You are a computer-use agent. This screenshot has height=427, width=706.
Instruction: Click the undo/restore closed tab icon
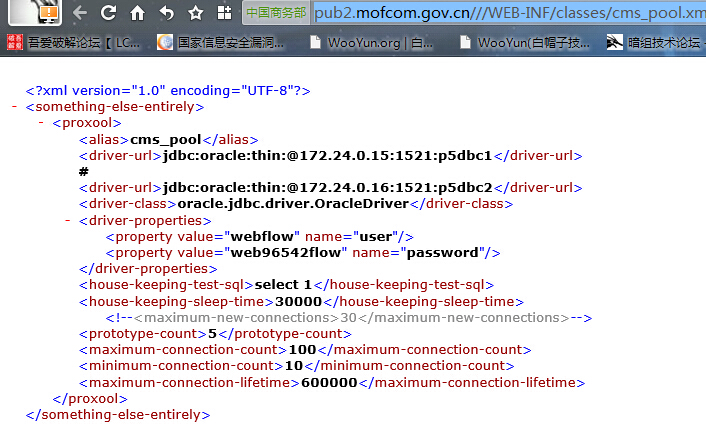pos(166,13)
